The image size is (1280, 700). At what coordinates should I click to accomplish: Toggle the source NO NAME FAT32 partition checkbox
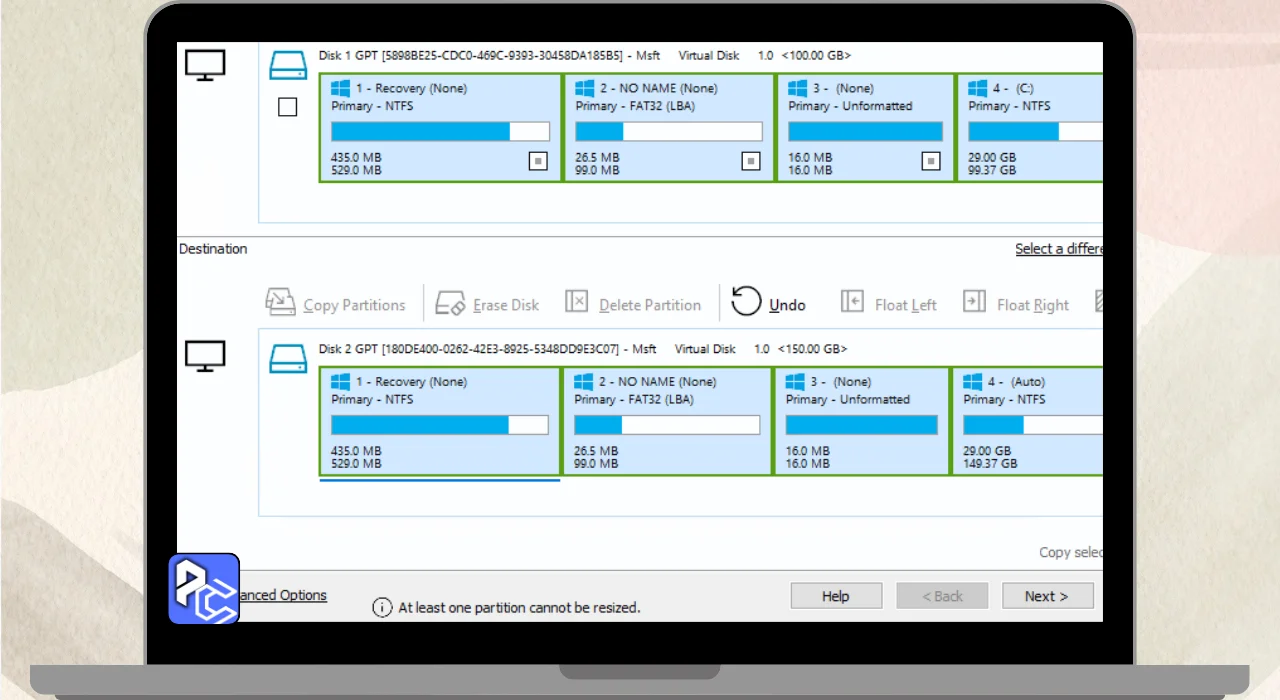click(751, 161)
